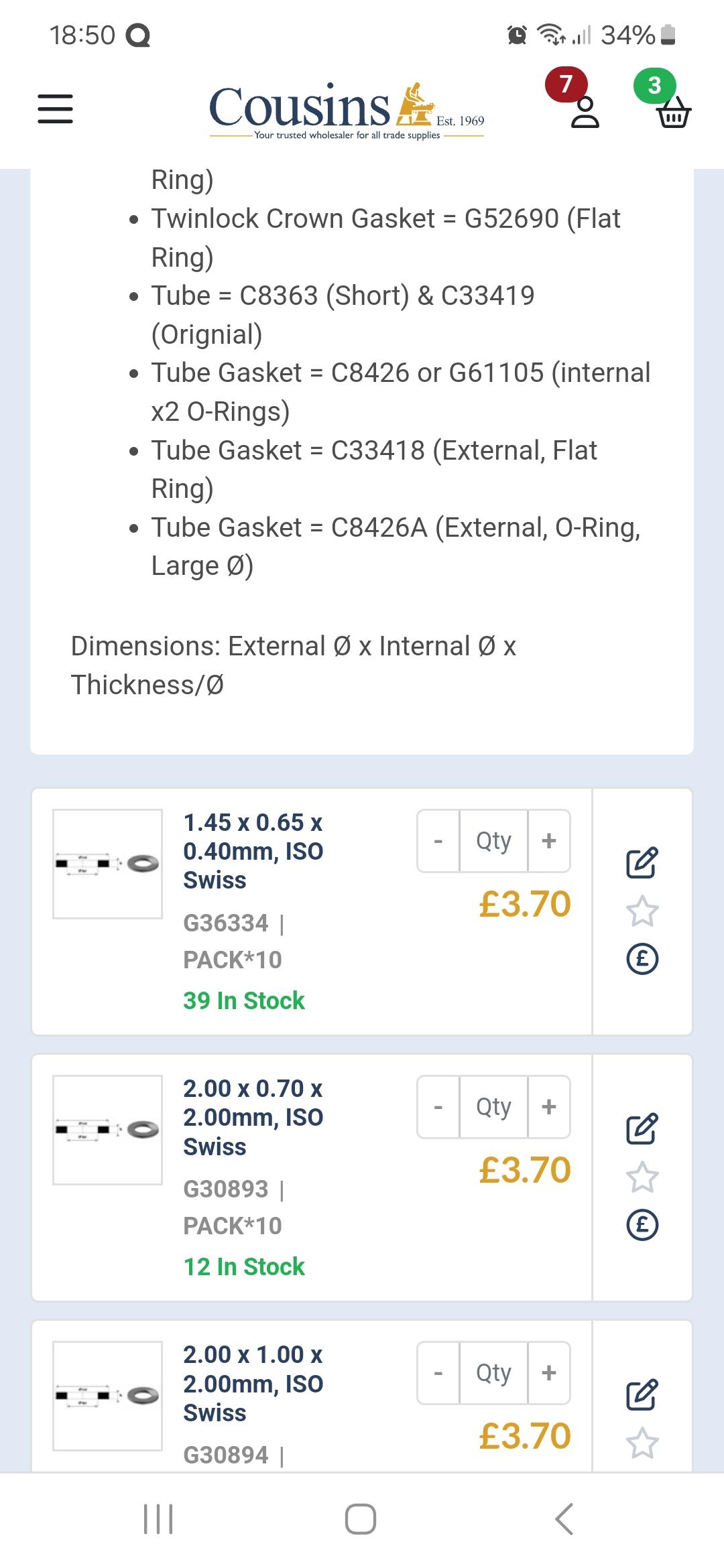This screenshot has height=1568, width=724.
Task: Open the 2.00 x 0.70 x 2.00mm product title
Action: [x=253, y=1117]
